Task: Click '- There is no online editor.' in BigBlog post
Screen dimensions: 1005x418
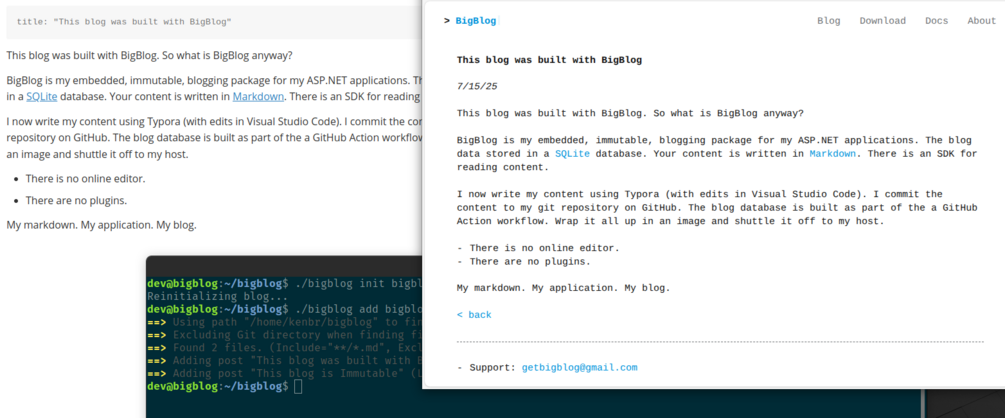Action: pos(538,248)
